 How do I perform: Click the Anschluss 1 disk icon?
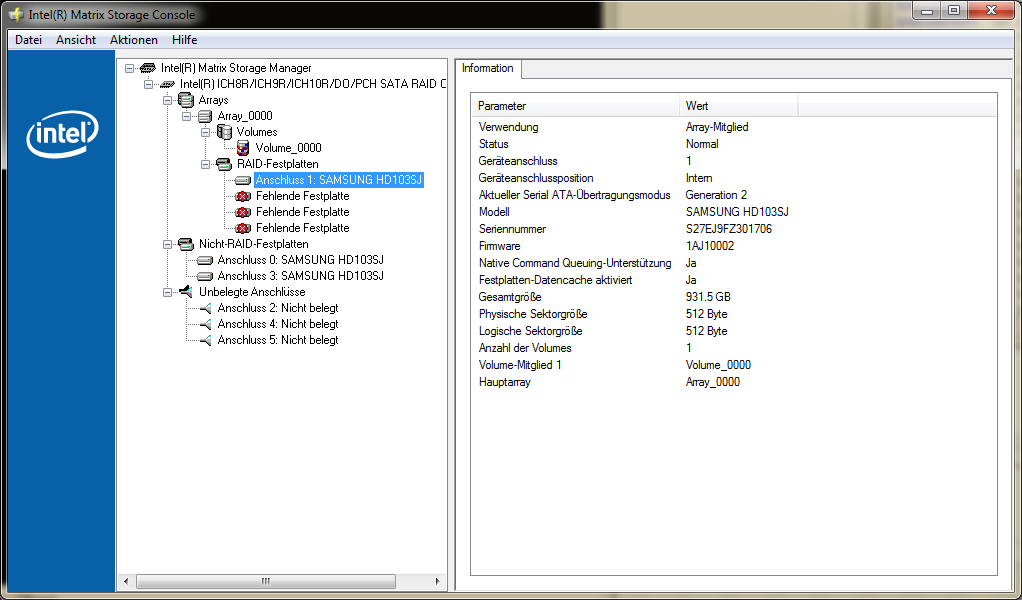click(x=243, y=180)
